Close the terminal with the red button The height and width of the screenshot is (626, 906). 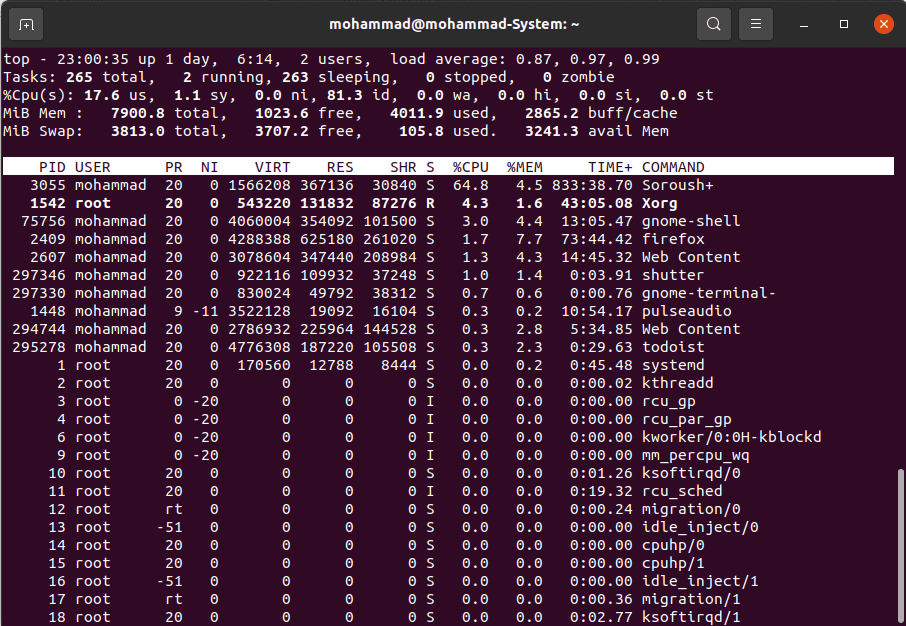tap(882, 24)
